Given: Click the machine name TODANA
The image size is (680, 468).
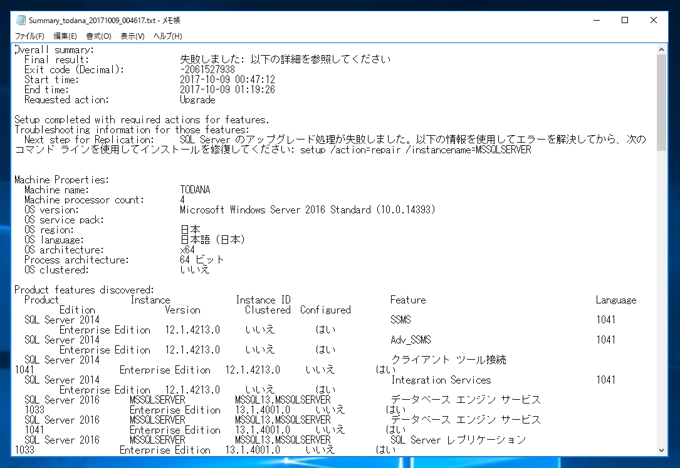Looking at the screenshot, I should (x=195, y=190).
